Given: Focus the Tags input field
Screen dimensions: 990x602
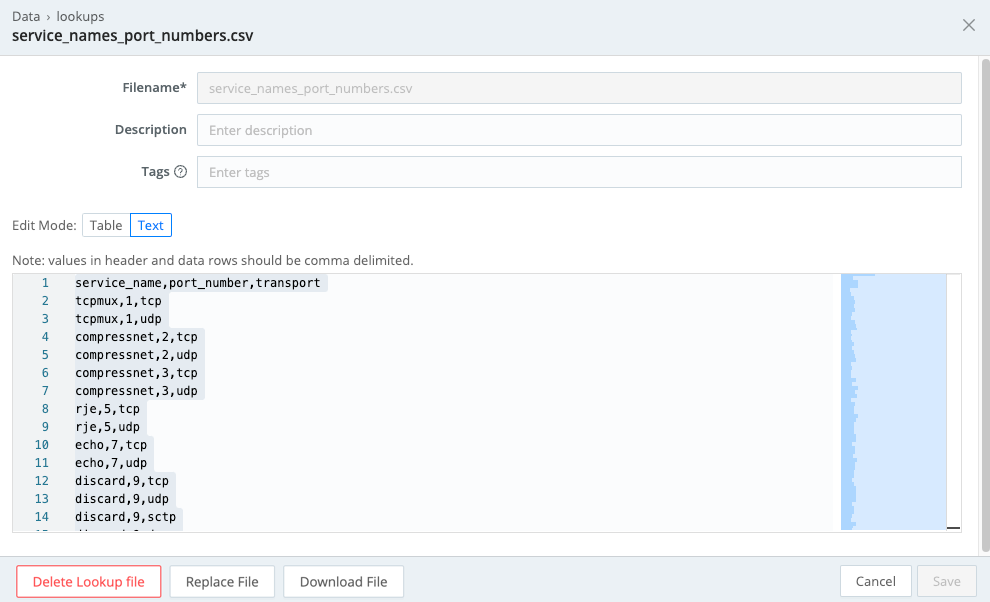Looking at the screenshot, I should point(579,172).
